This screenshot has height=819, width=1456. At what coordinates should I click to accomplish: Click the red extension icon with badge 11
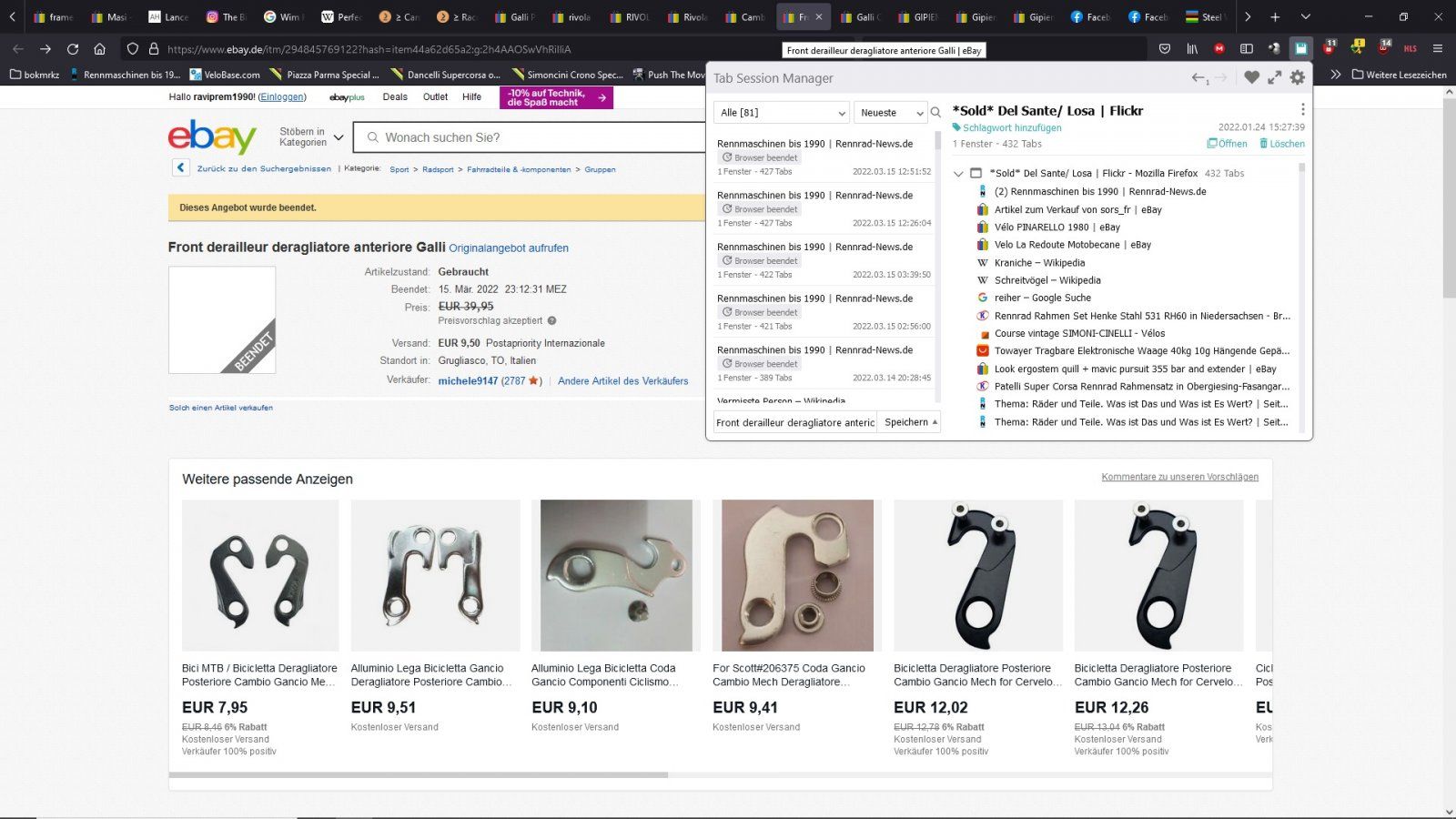(1329, 47)
